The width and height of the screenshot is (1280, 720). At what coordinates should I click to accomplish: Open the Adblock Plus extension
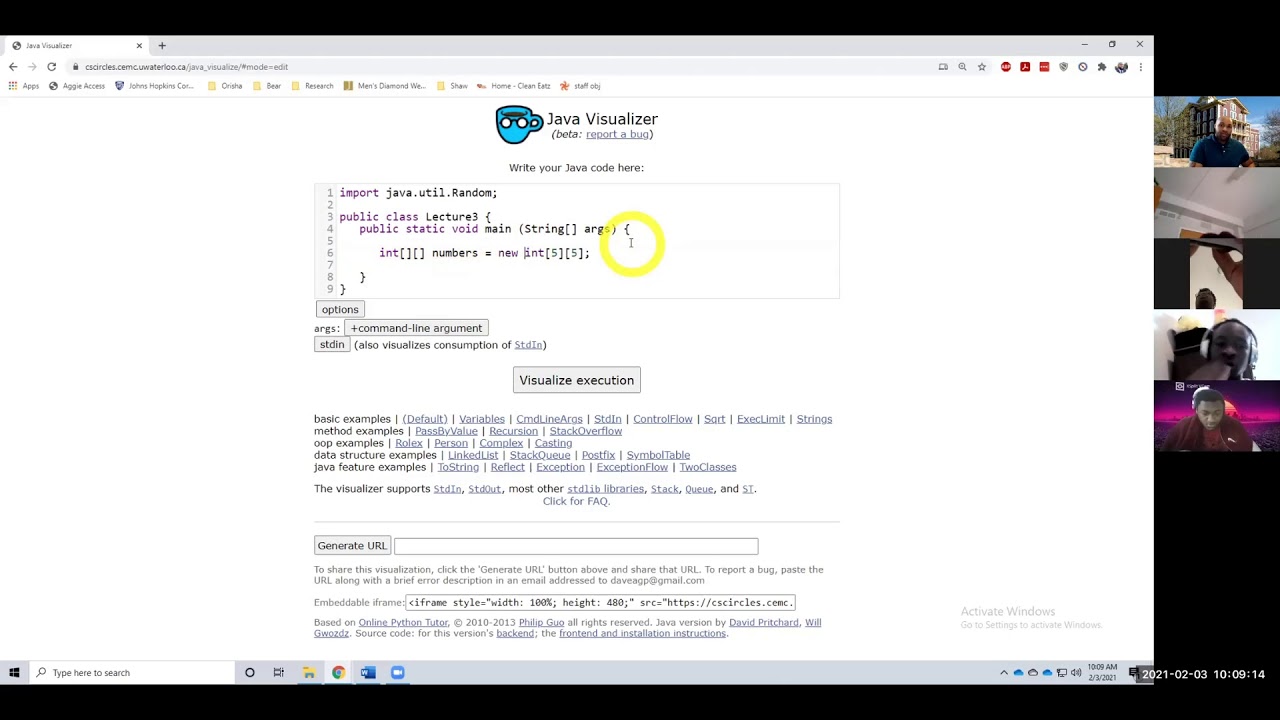(1006, 67)
